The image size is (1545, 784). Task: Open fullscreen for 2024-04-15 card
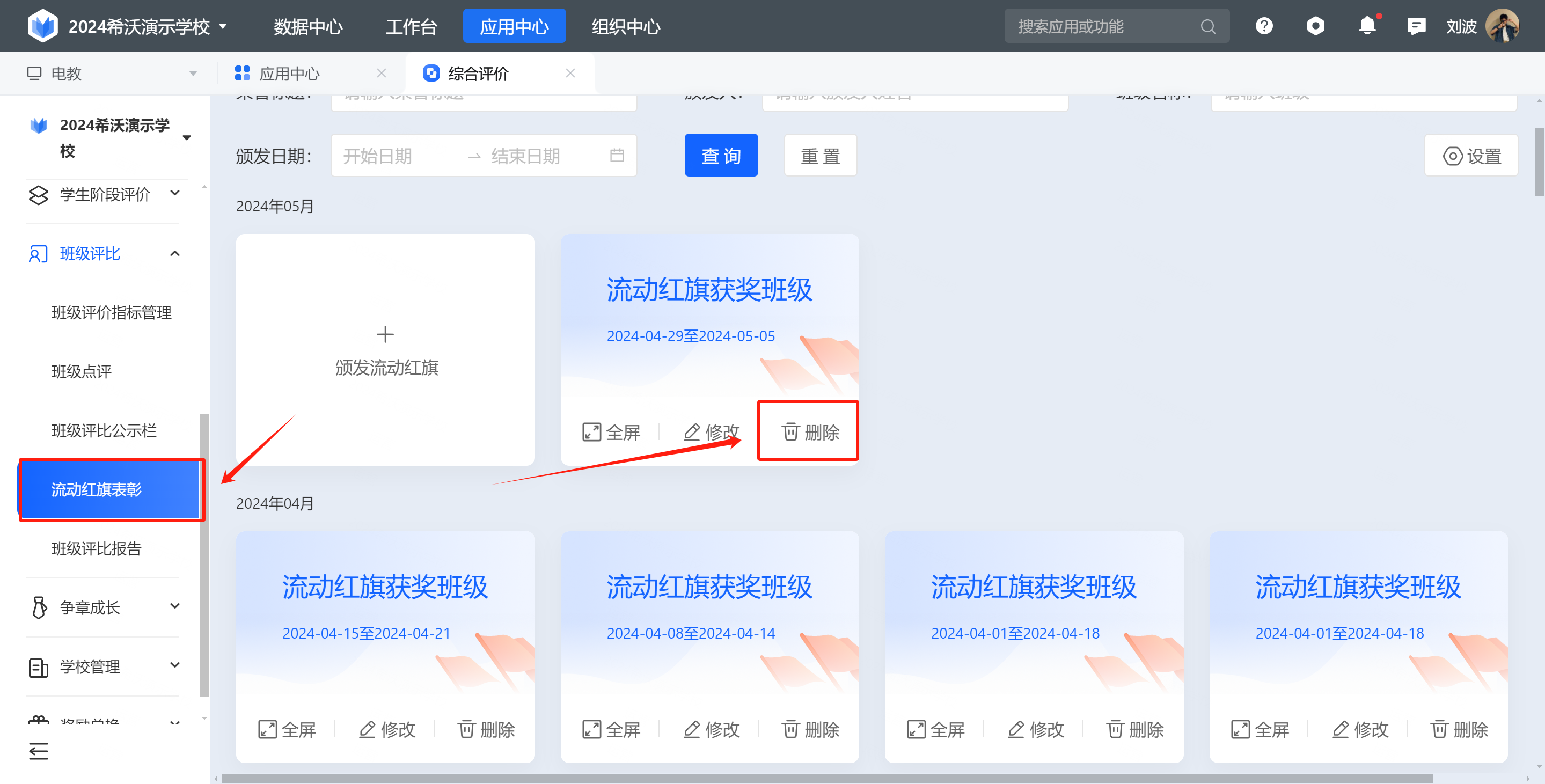287,729
